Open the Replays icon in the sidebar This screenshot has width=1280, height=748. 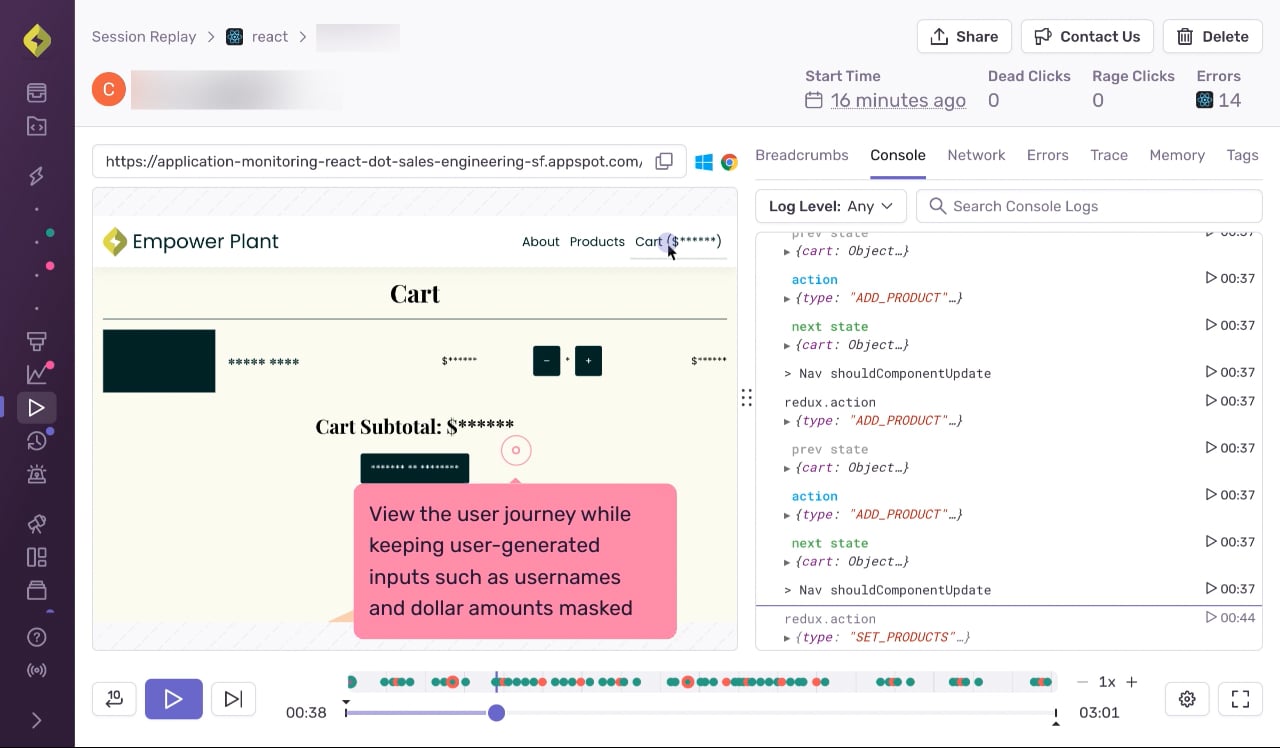[x=37, y=408]
